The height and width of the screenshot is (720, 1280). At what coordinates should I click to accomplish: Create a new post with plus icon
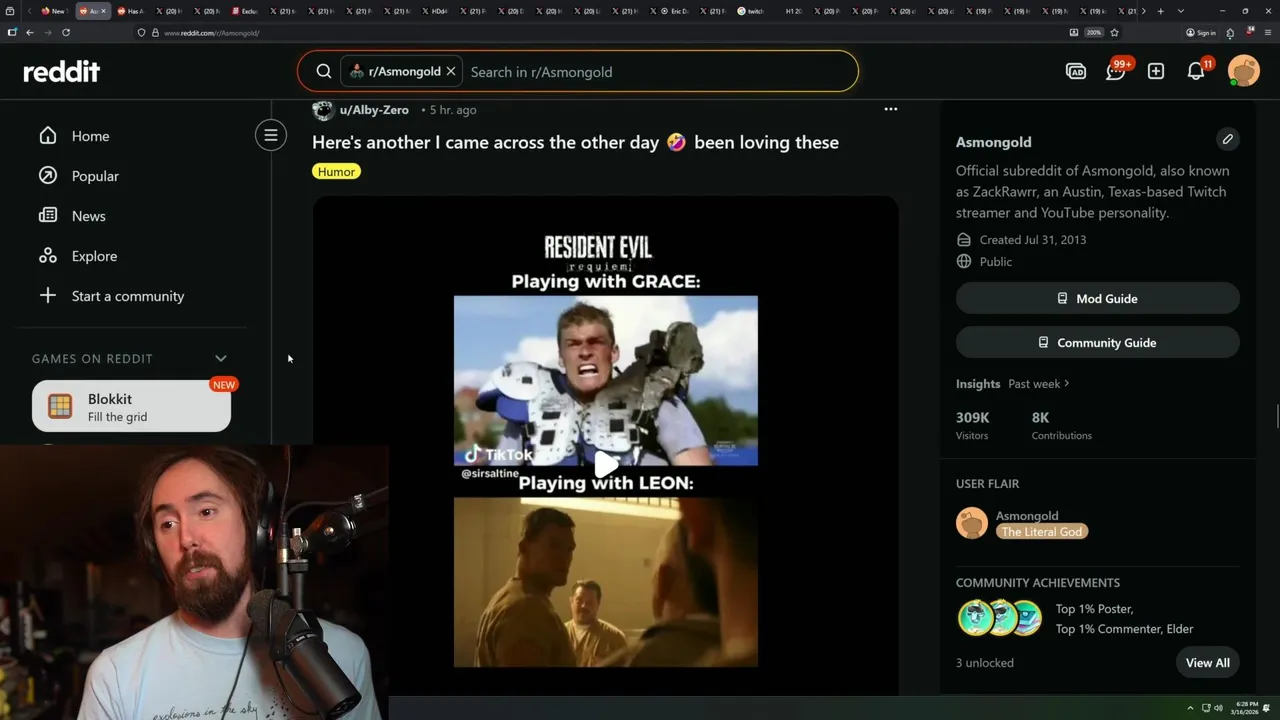point(1156,71)
